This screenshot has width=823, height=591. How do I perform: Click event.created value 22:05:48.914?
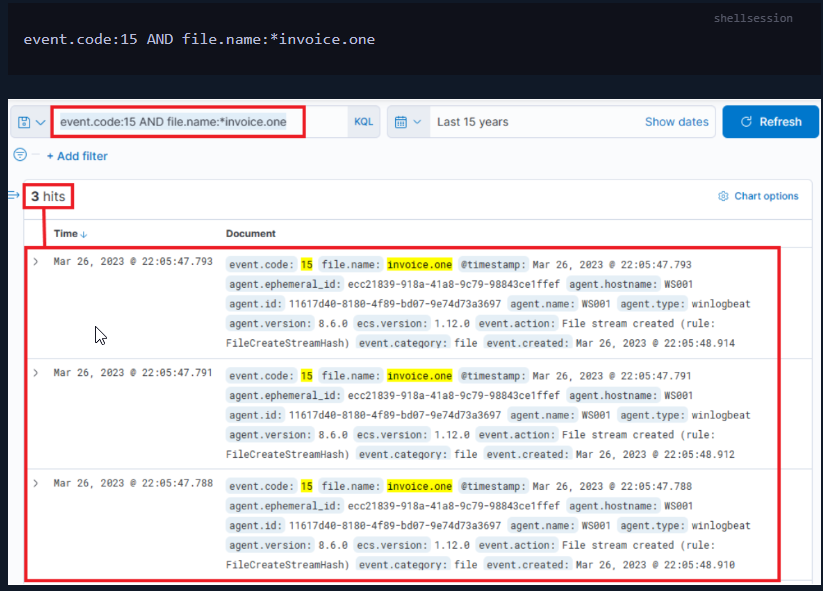pos(655,343)
